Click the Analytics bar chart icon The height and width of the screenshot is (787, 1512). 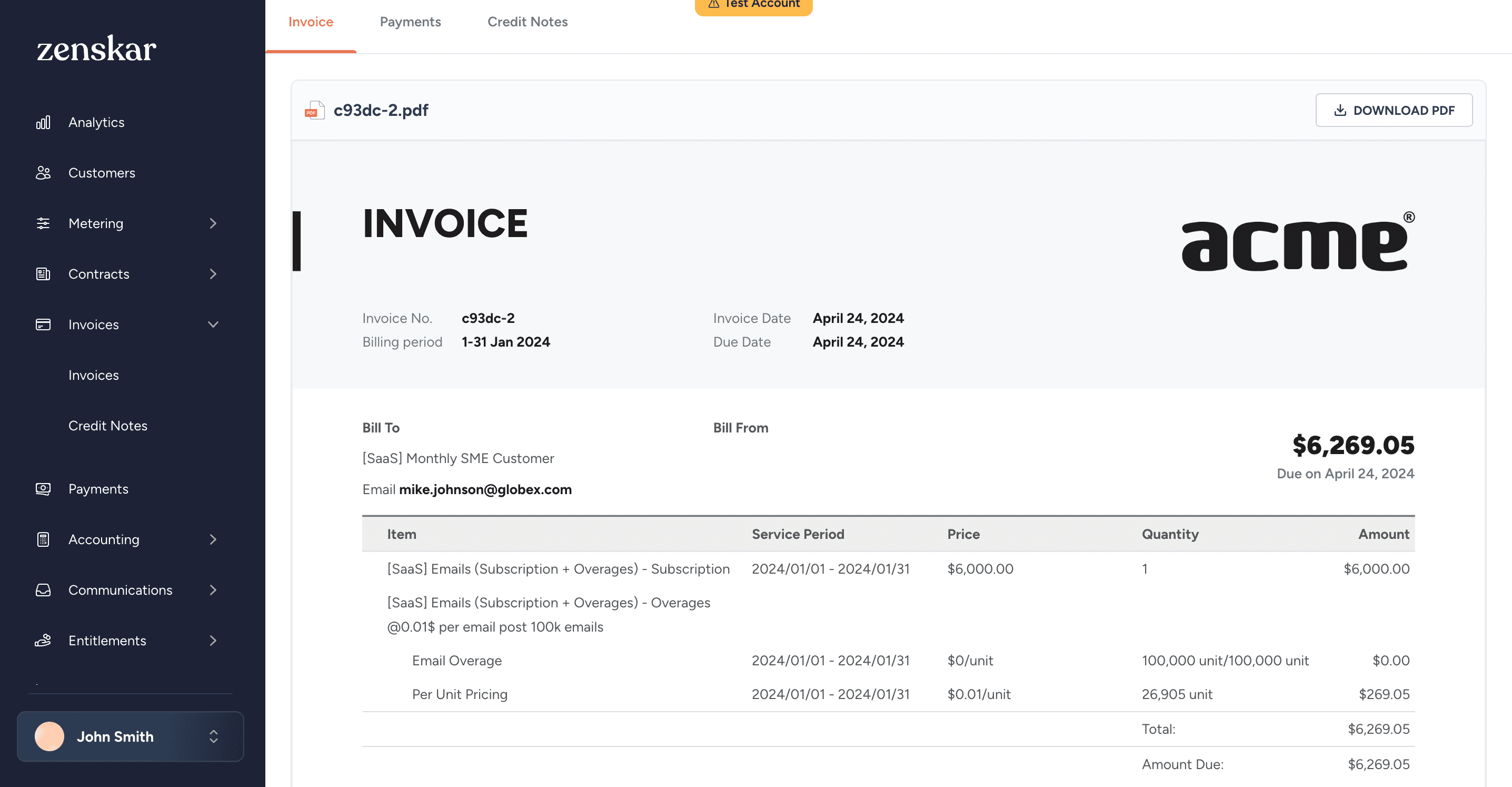(x=43, y=122)
